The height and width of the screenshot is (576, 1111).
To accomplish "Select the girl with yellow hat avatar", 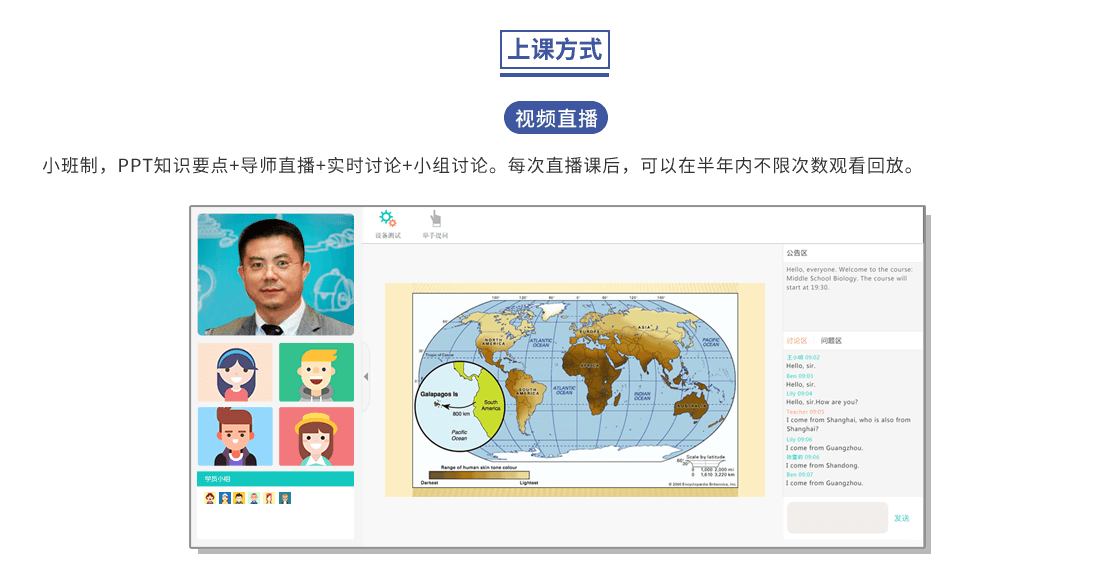I will [316, 436].
